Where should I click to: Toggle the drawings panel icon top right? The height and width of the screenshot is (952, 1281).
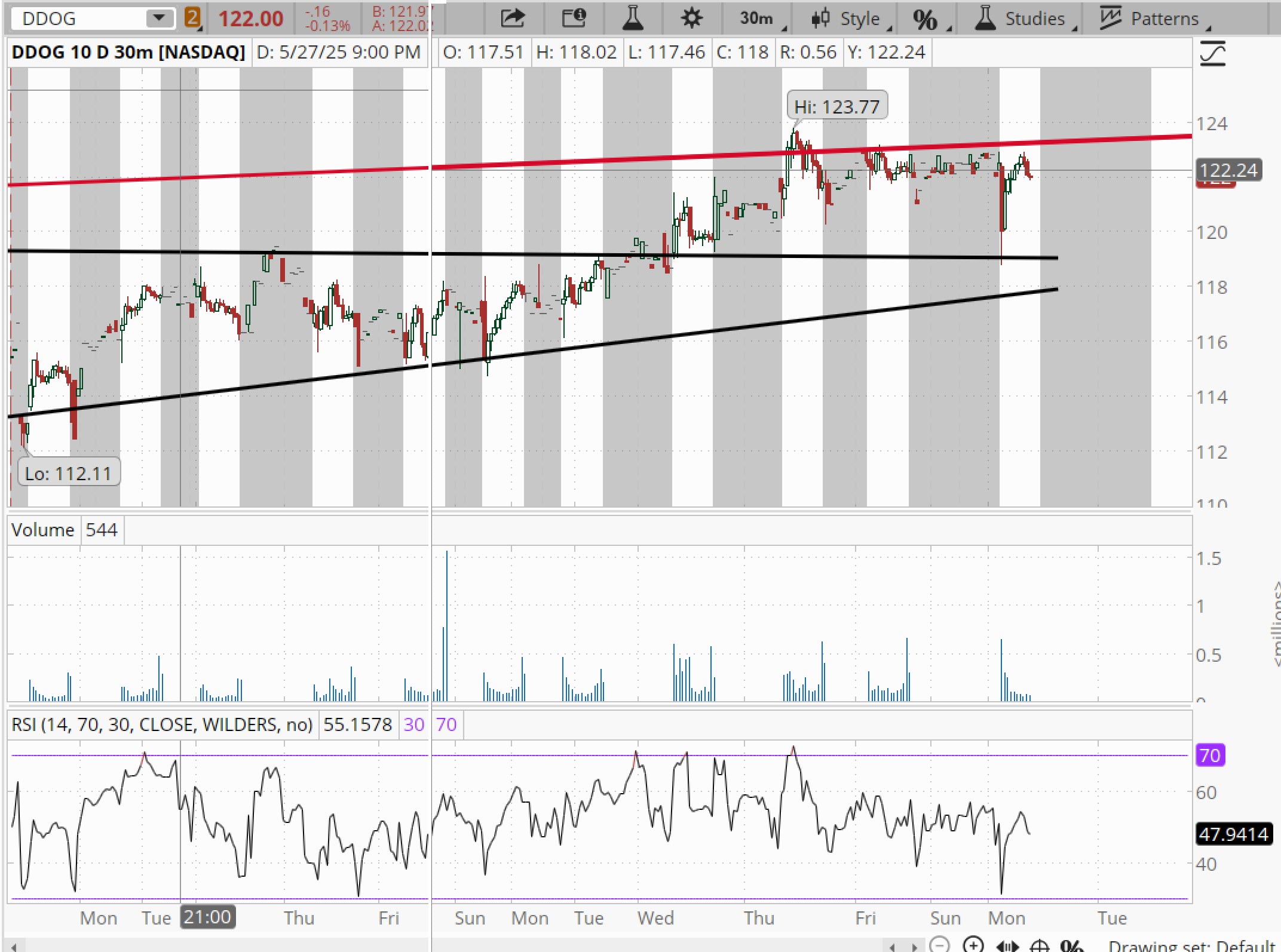click(1212, 54)
